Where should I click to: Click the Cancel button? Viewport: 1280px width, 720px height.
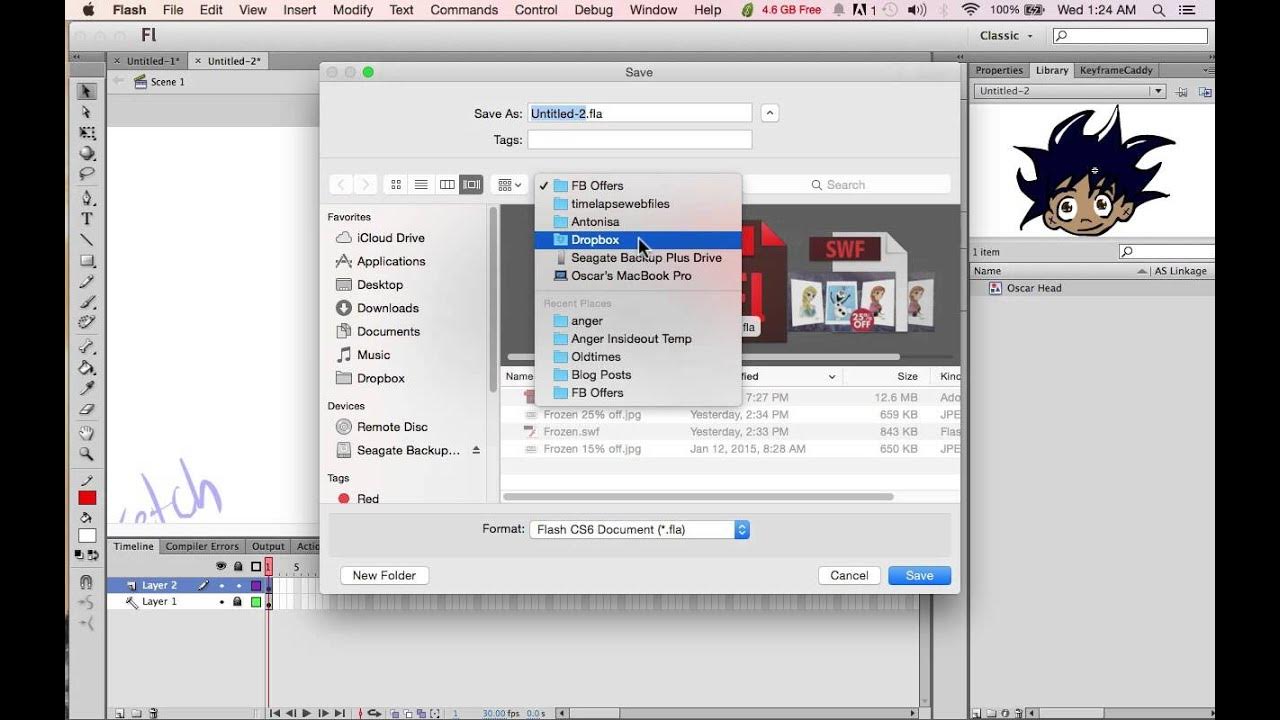tap(849, 576)
